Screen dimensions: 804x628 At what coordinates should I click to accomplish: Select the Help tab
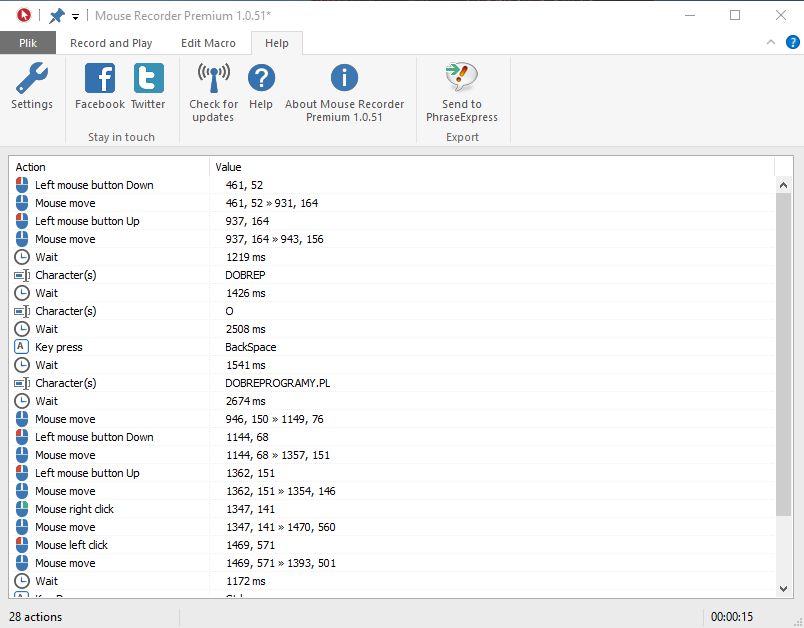coord(277,43)
